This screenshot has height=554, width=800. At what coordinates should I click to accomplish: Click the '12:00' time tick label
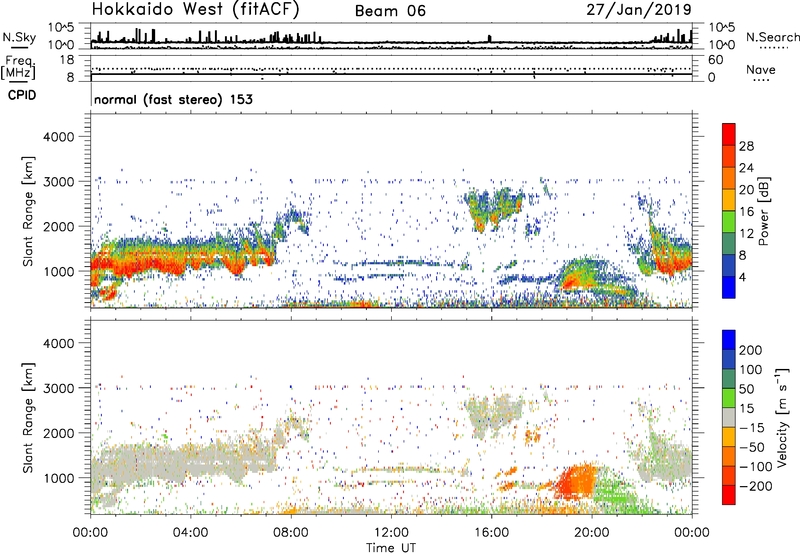391,533
